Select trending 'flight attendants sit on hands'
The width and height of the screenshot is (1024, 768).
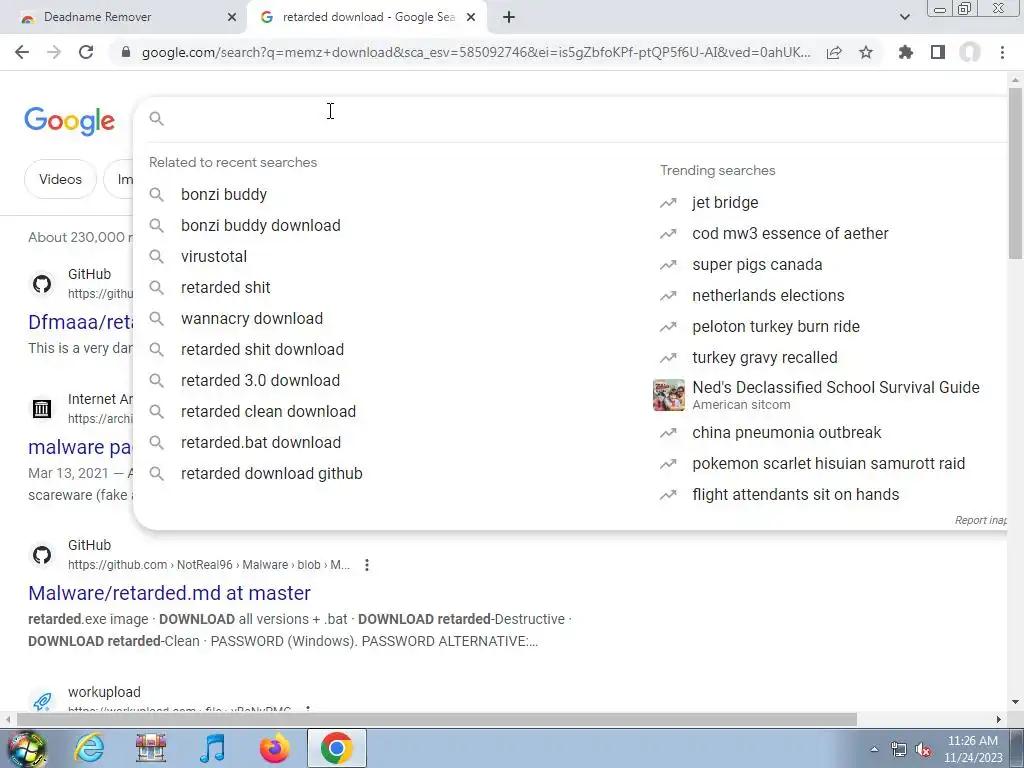[x=795, y=494]
